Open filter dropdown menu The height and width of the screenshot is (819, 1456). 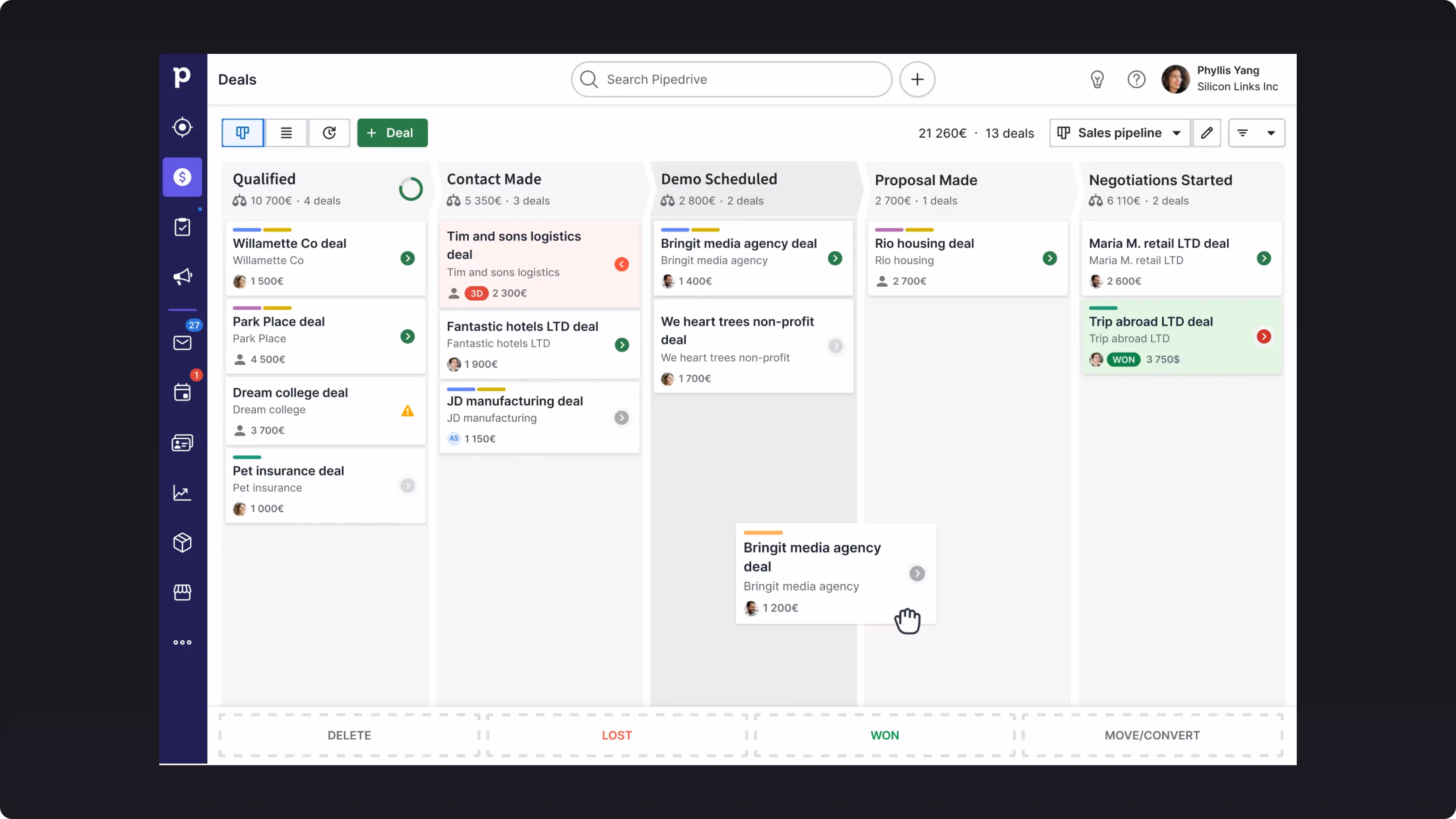(1257, 133)
